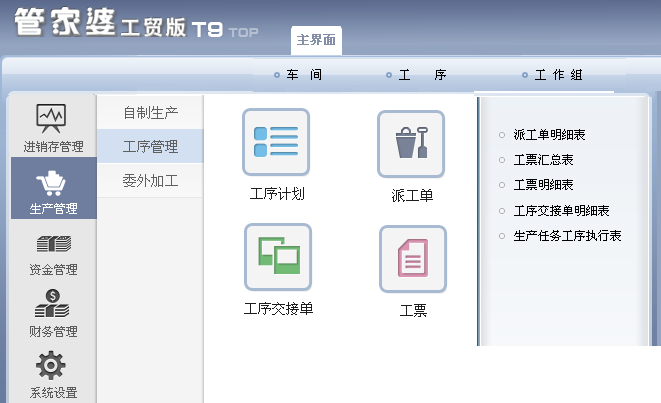Click the 进销存管理 sidebar label
This screenshot has height=403, width=661.
point(53,147)
